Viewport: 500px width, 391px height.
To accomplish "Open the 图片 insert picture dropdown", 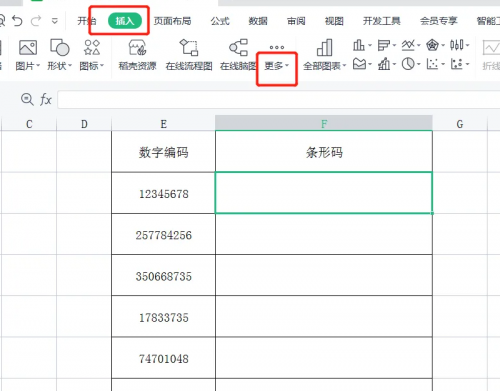I will pos(28,55).
